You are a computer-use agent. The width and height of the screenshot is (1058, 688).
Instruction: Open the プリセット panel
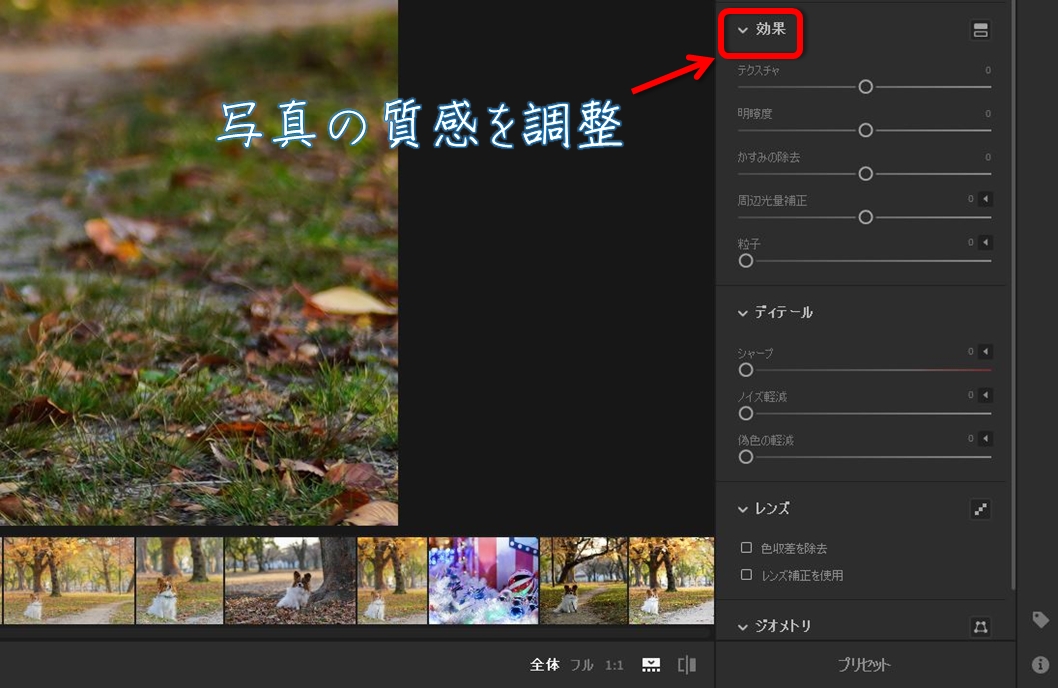863,665
